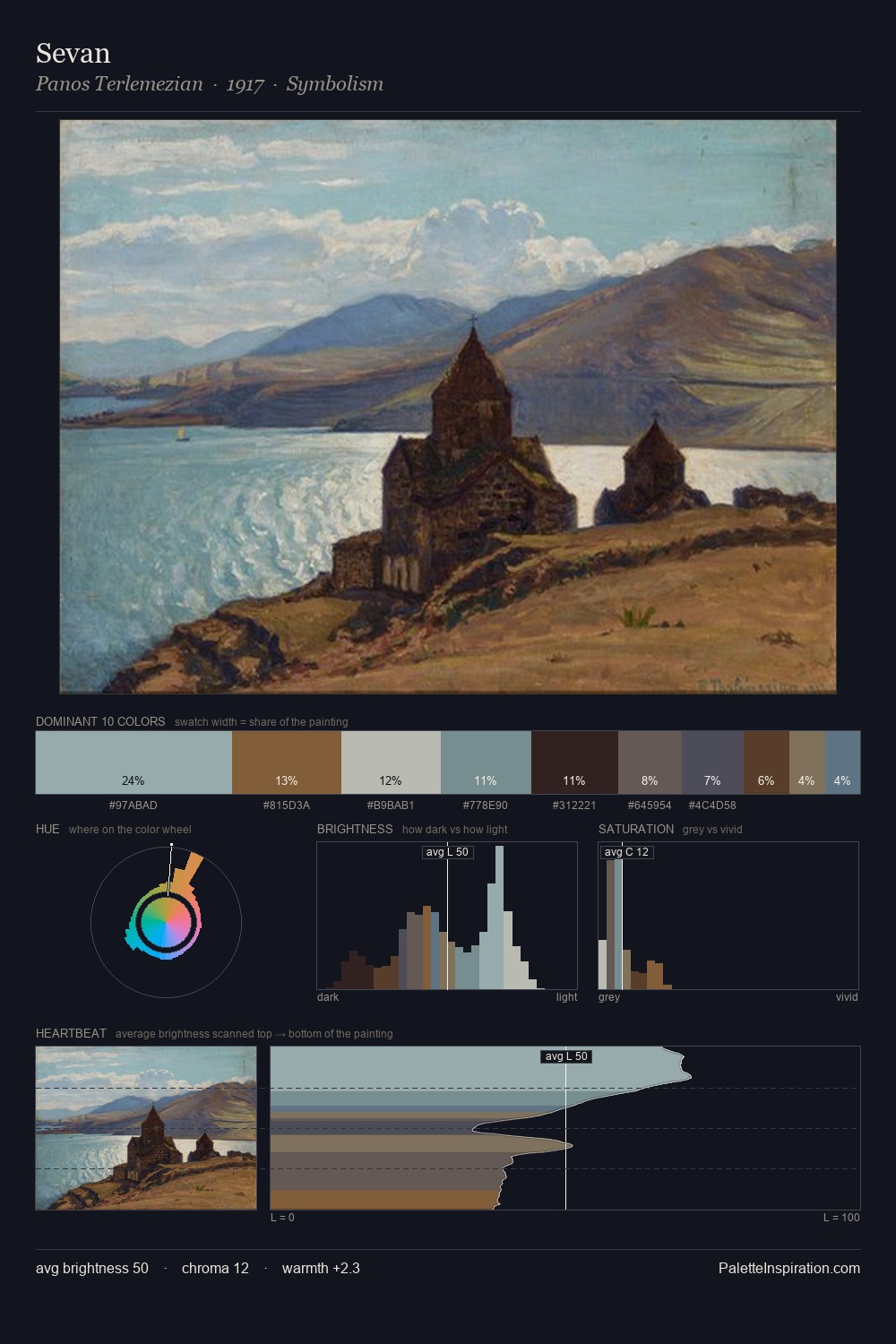Click the 'L = 100' axis label
Image resolution: width=896 pixels, height=1344 pixels.
click(x=841, y=1218)
